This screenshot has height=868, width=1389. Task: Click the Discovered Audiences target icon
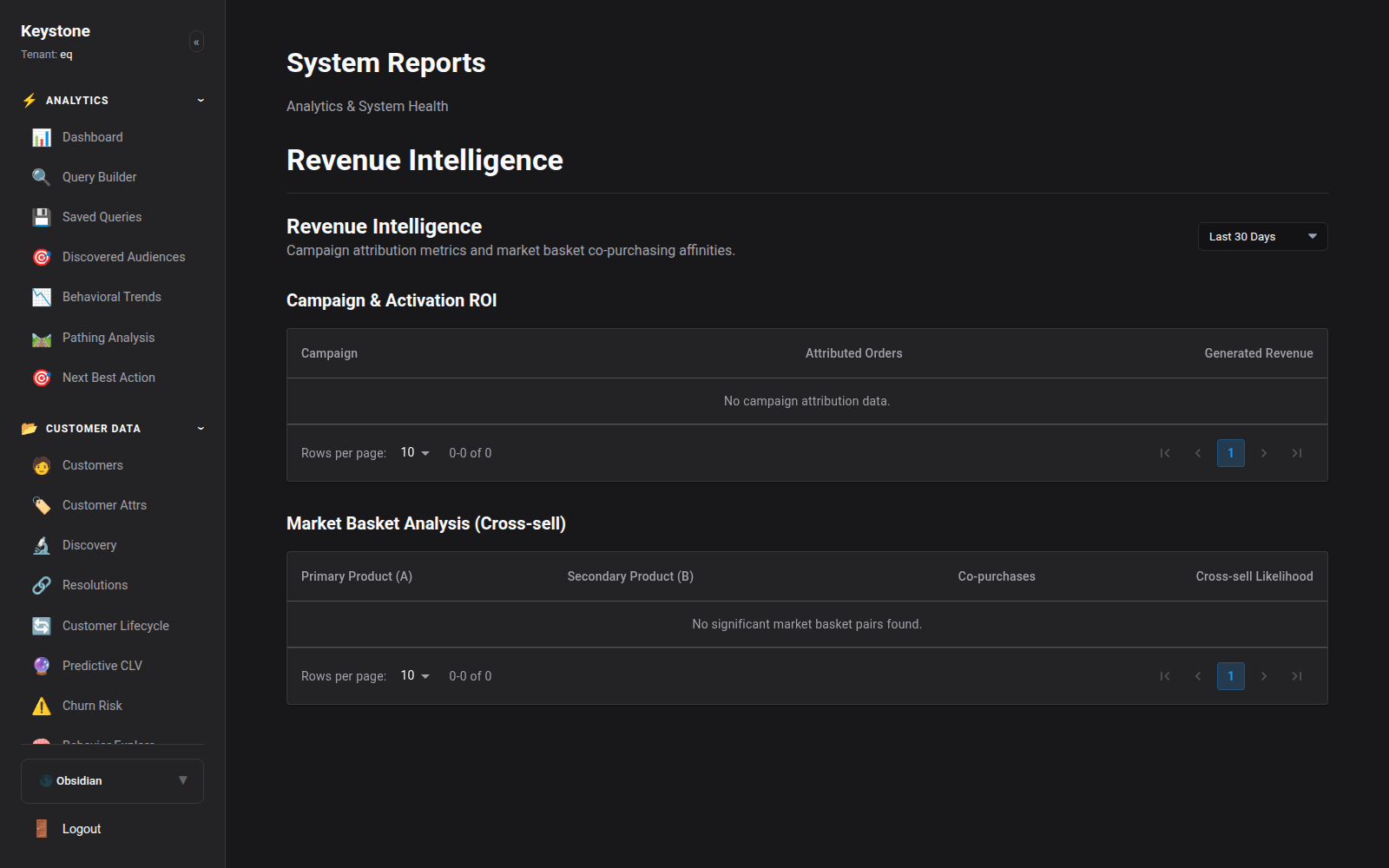42,257
